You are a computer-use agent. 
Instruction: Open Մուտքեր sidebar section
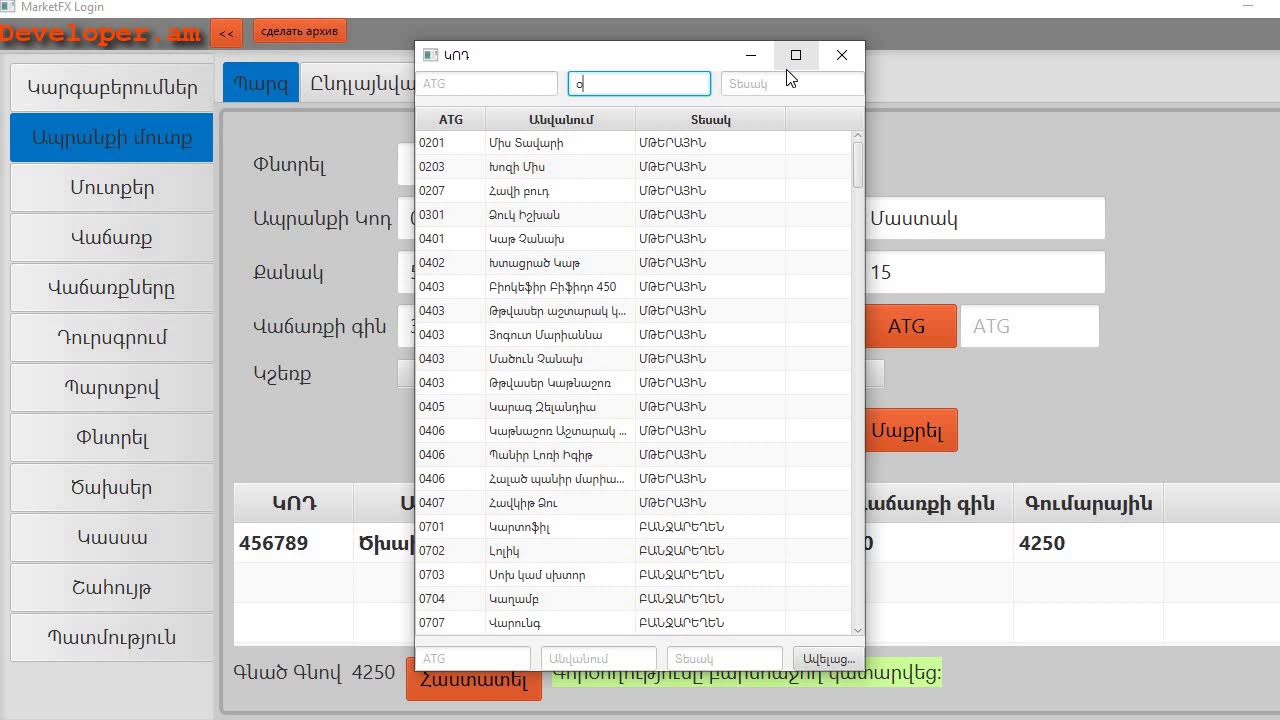(112, 187)
